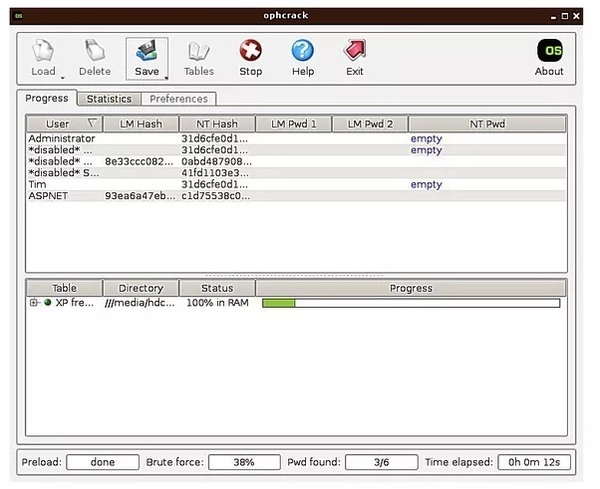
Task: Click the red Stop icon
Action: click(251, 51)
